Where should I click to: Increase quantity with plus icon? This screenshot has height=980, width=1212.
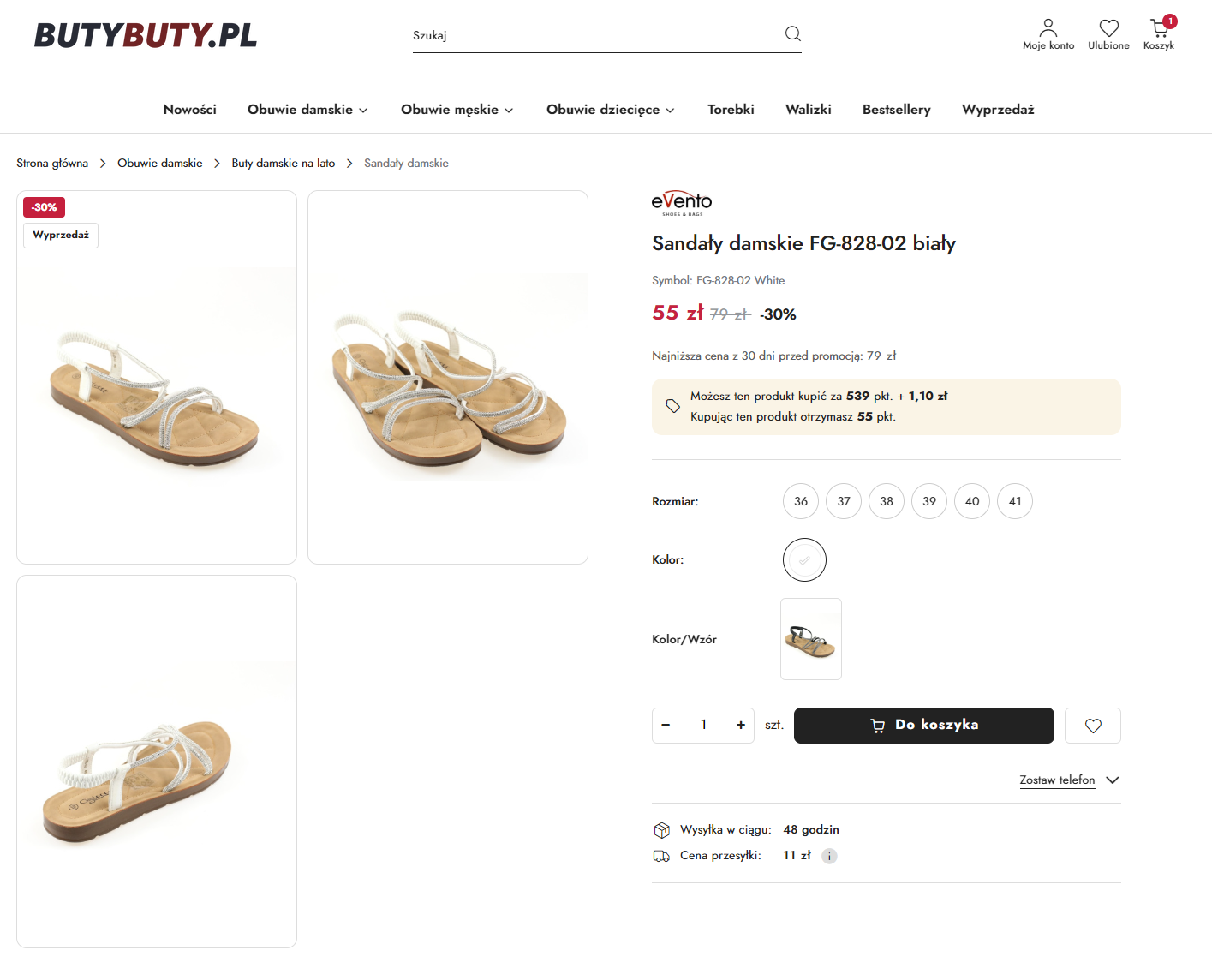740,726
